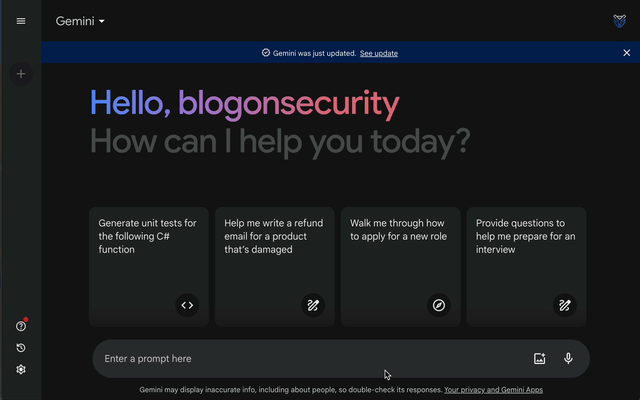This screenshot has height=400, width=640.
Task: Click the upload image icon
Action: pos(540,358)
